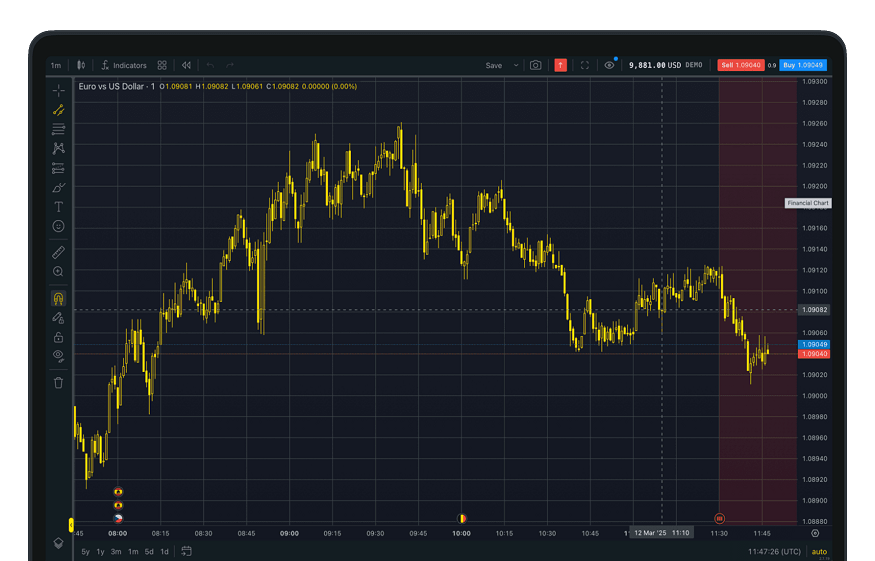Image resolution: width=875 pixels, height=561 pixels.
Task: Switch to 5y date range
Action: pyautogui.click(x=85, y=552)
